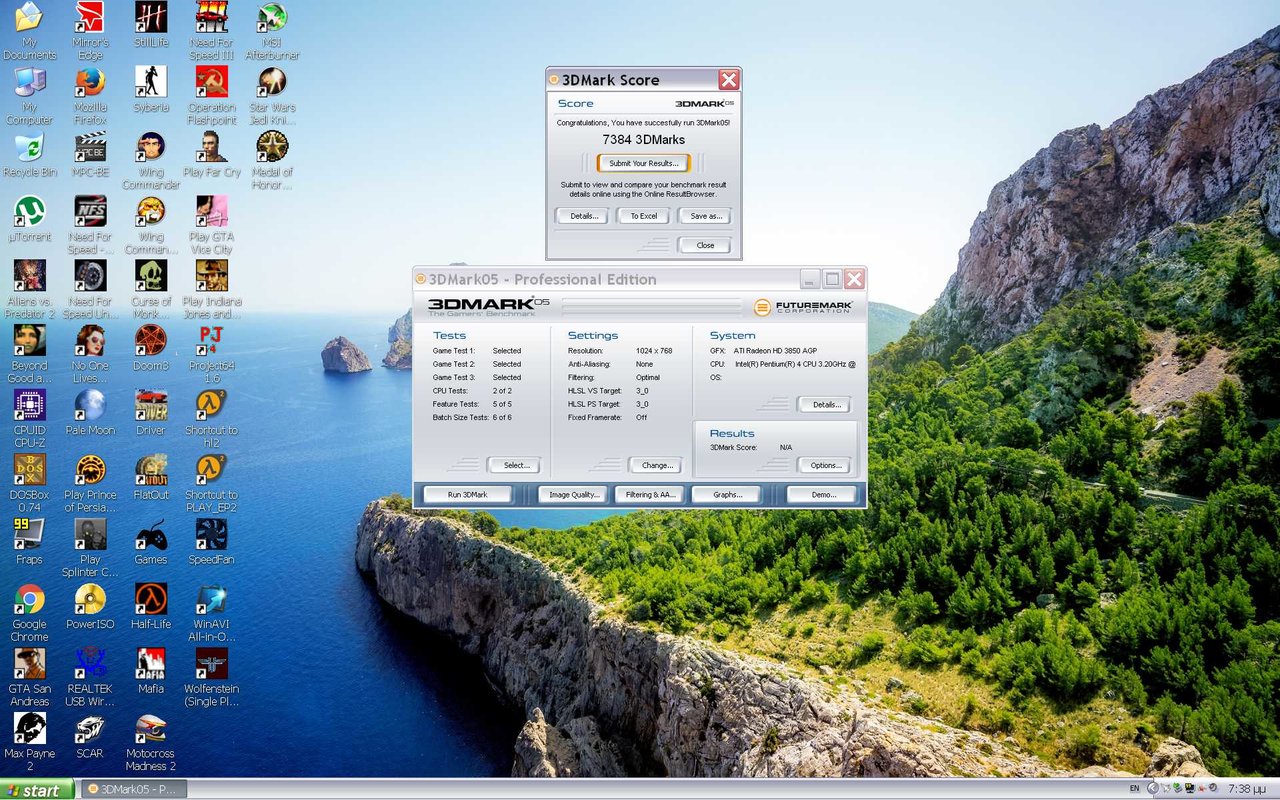This screenshot has width=1280, height=800.
Task: Open the Recycle Bin
Action: [x=30, y=155]
